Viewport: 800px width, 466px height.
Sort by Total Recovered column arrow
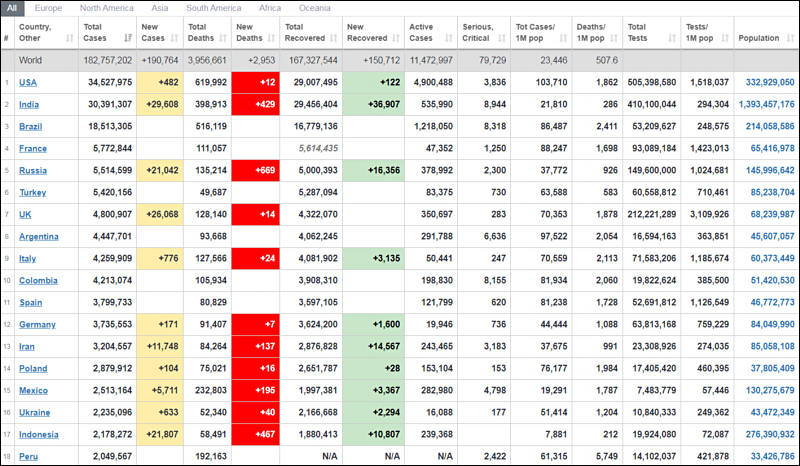[334, 38]
